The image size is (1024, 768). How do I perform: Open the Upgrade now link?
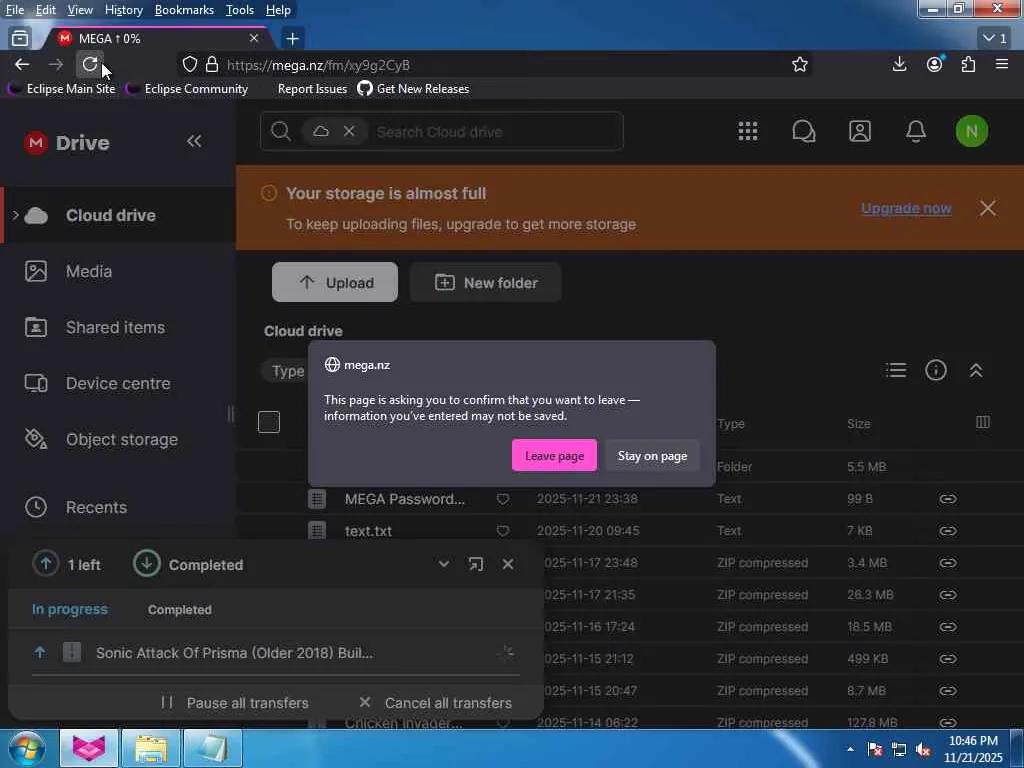[x=906, y=208]
